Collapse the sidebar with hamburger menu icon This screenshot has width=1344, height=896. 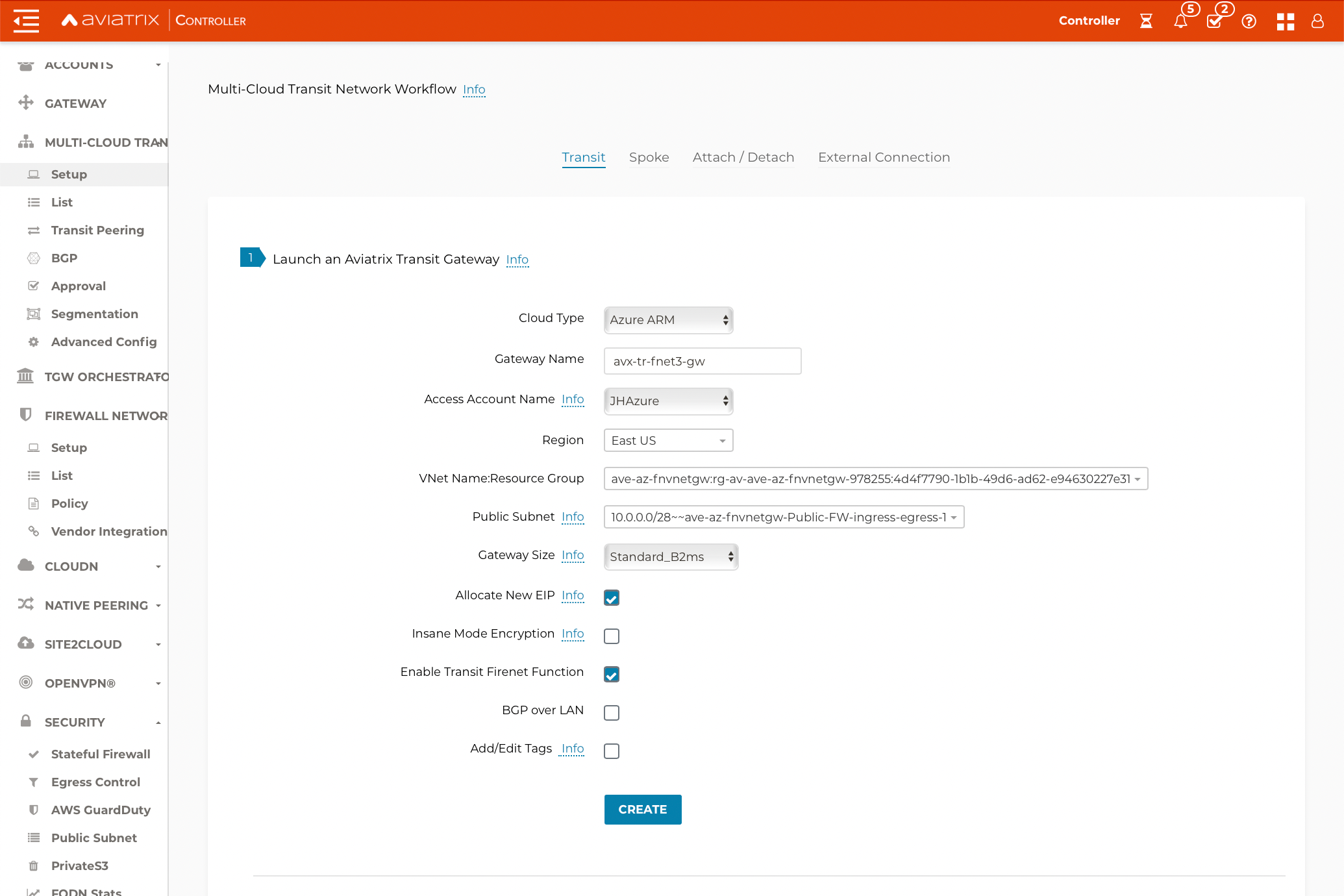(x=26, y=21)
